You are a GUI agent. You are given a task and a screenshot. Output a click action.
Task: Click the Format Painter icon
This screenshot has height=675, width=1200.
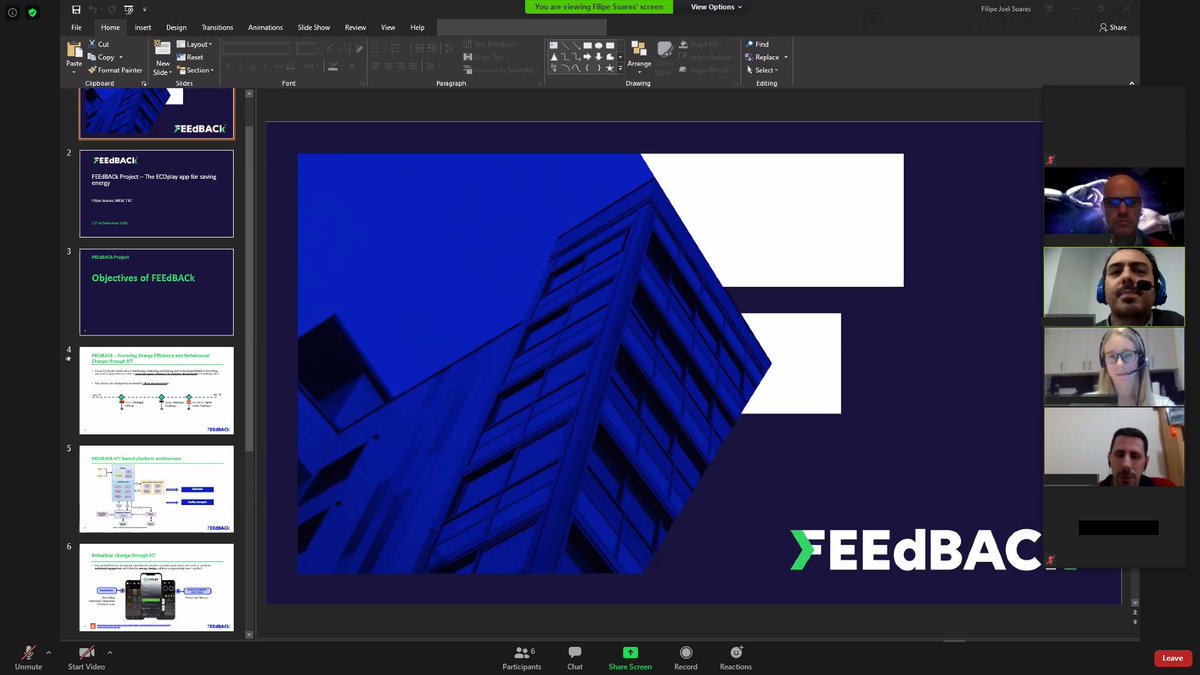92,70
